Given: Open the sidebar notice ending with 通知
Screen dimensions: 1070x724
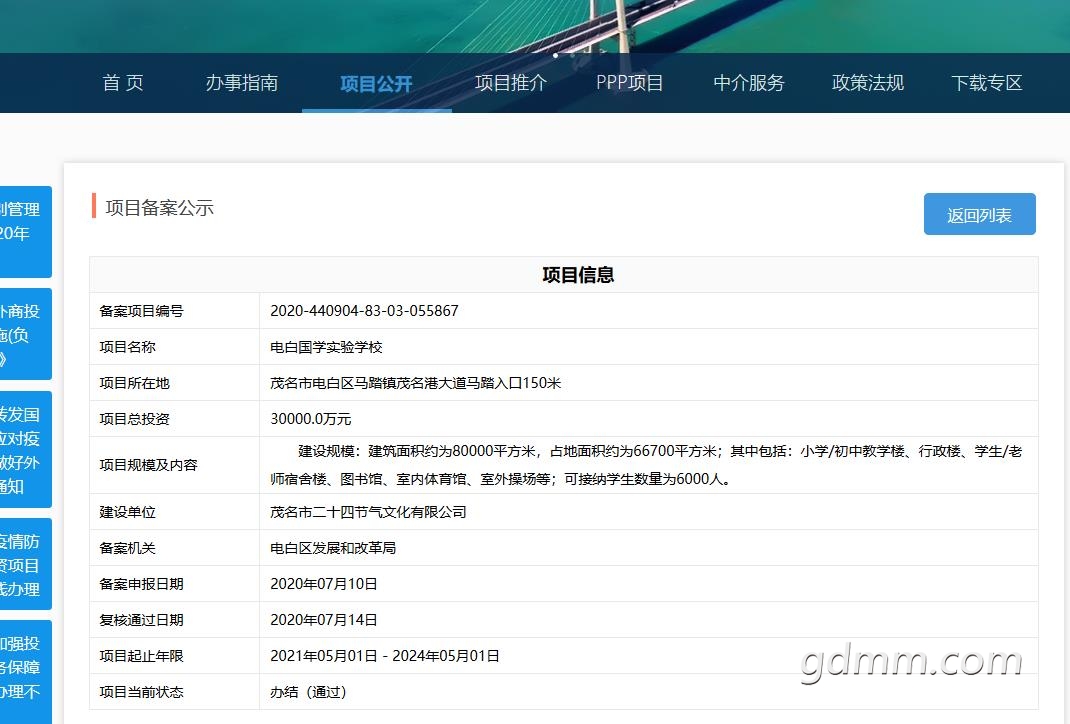Looking at the screenshot, I should (25, 450).
